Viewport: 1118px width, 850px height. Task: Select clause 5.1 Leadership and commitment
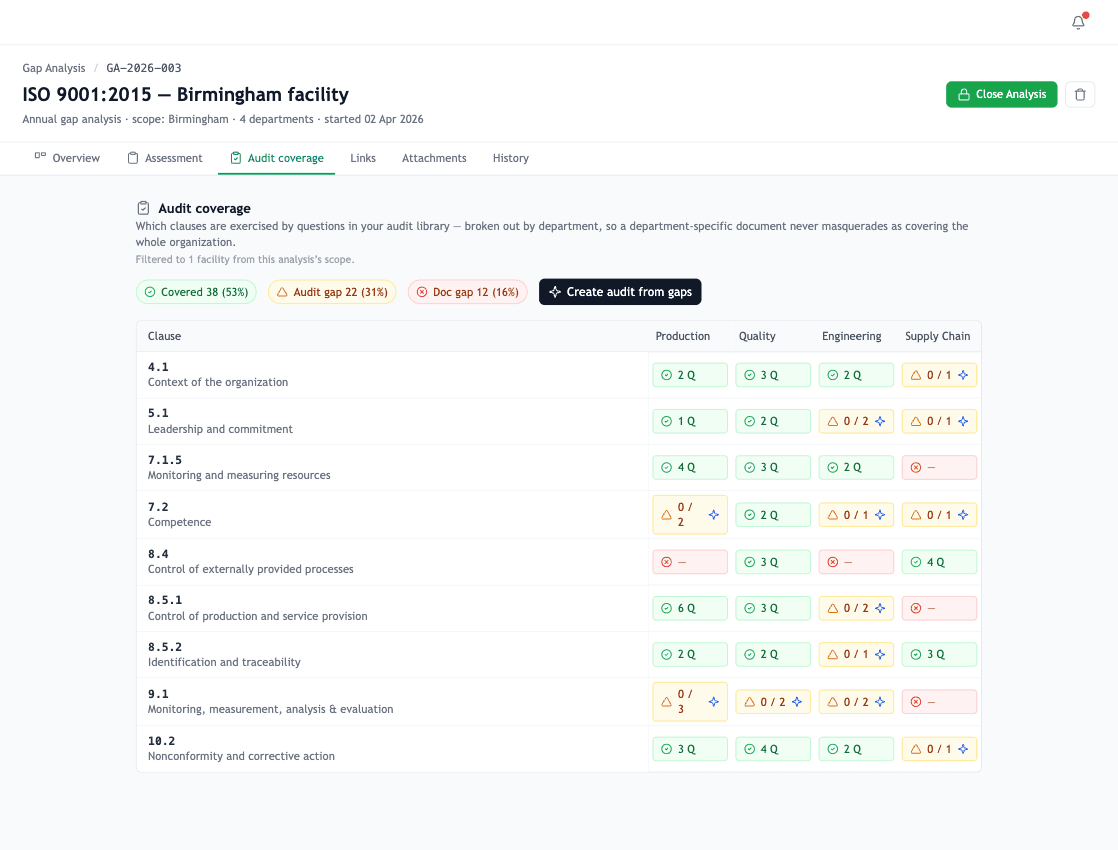392,421
